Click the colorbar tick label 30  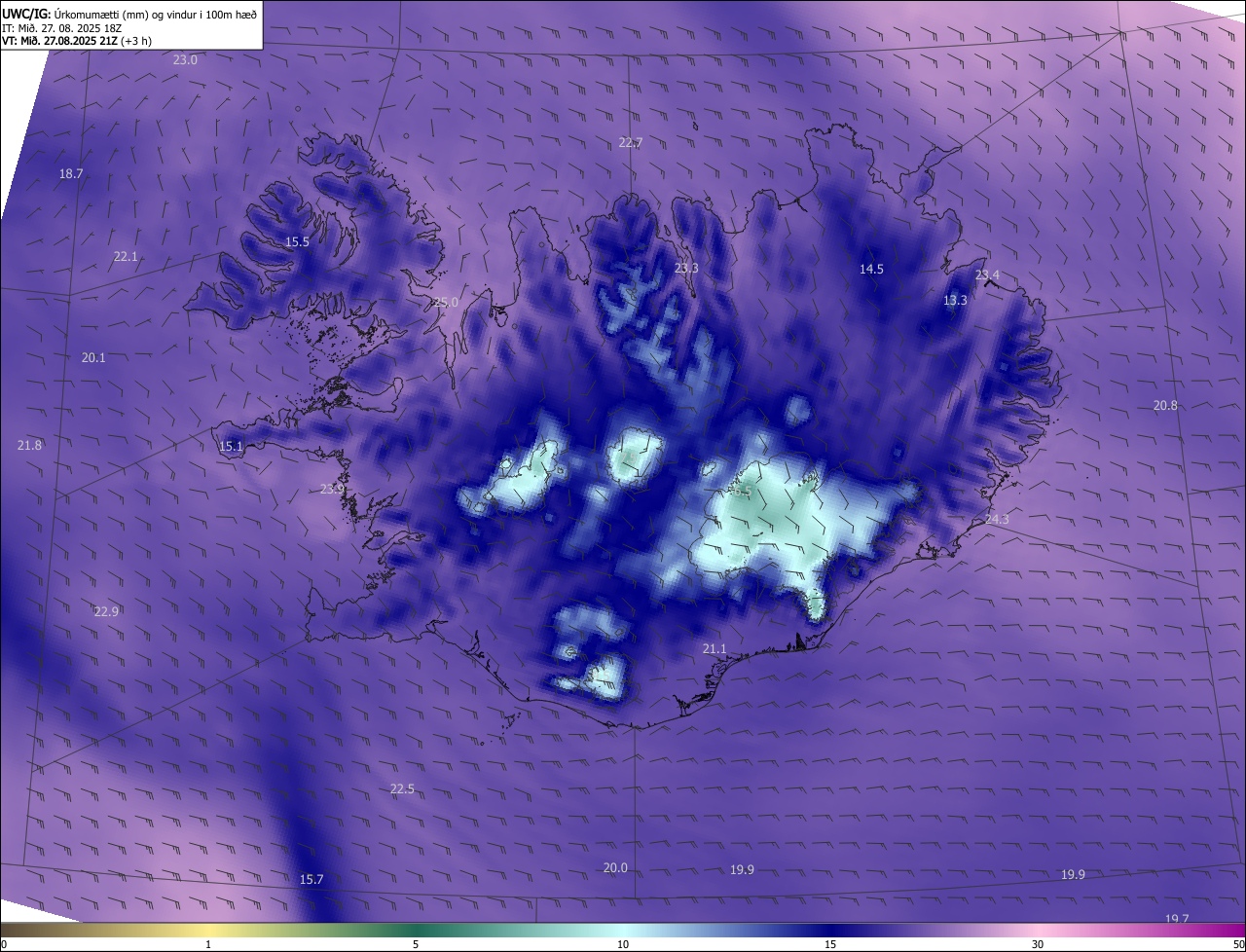click(1038, 944)
